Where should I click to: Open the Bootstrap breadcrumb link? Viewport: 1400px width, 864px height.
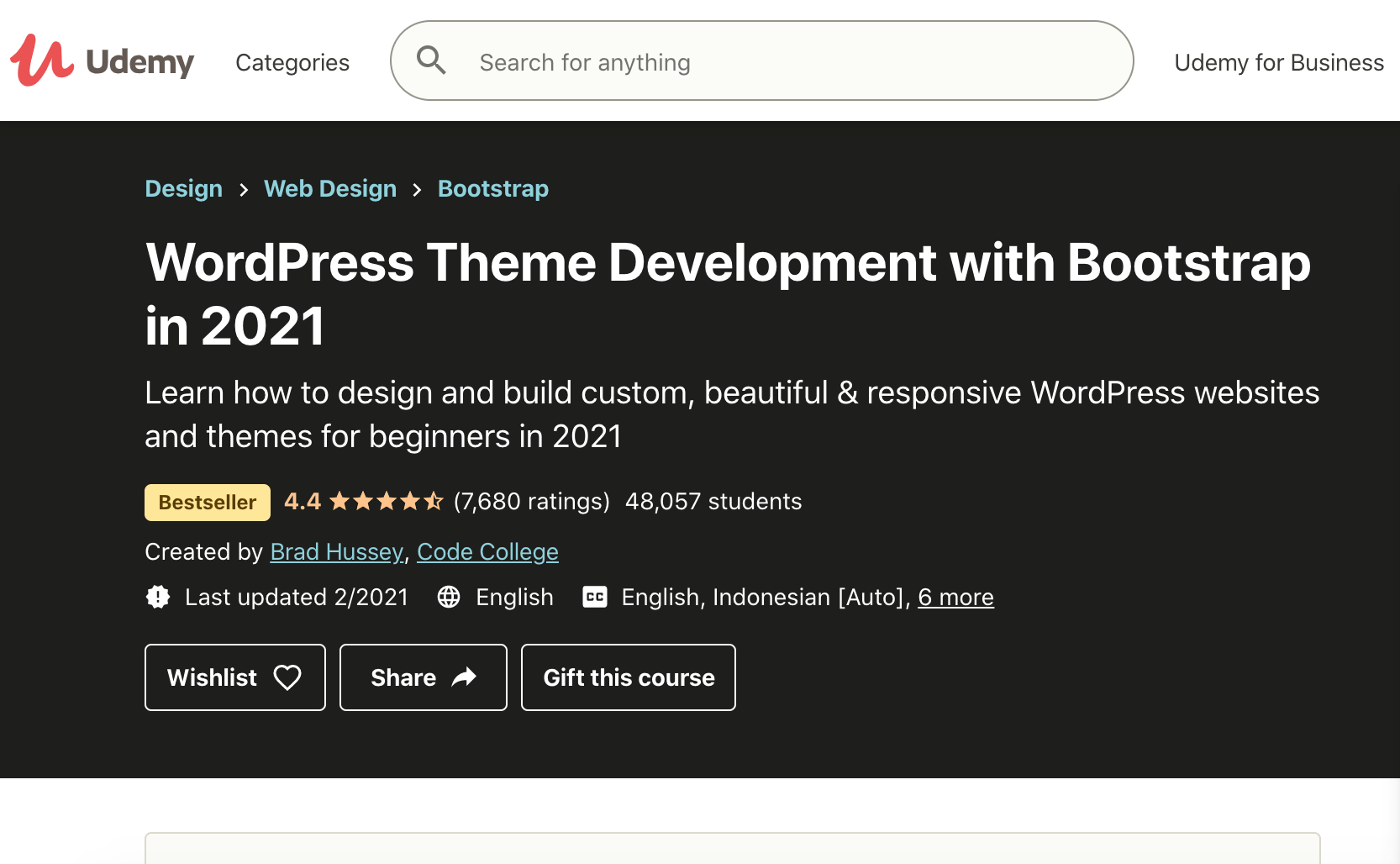click(493, 188)
